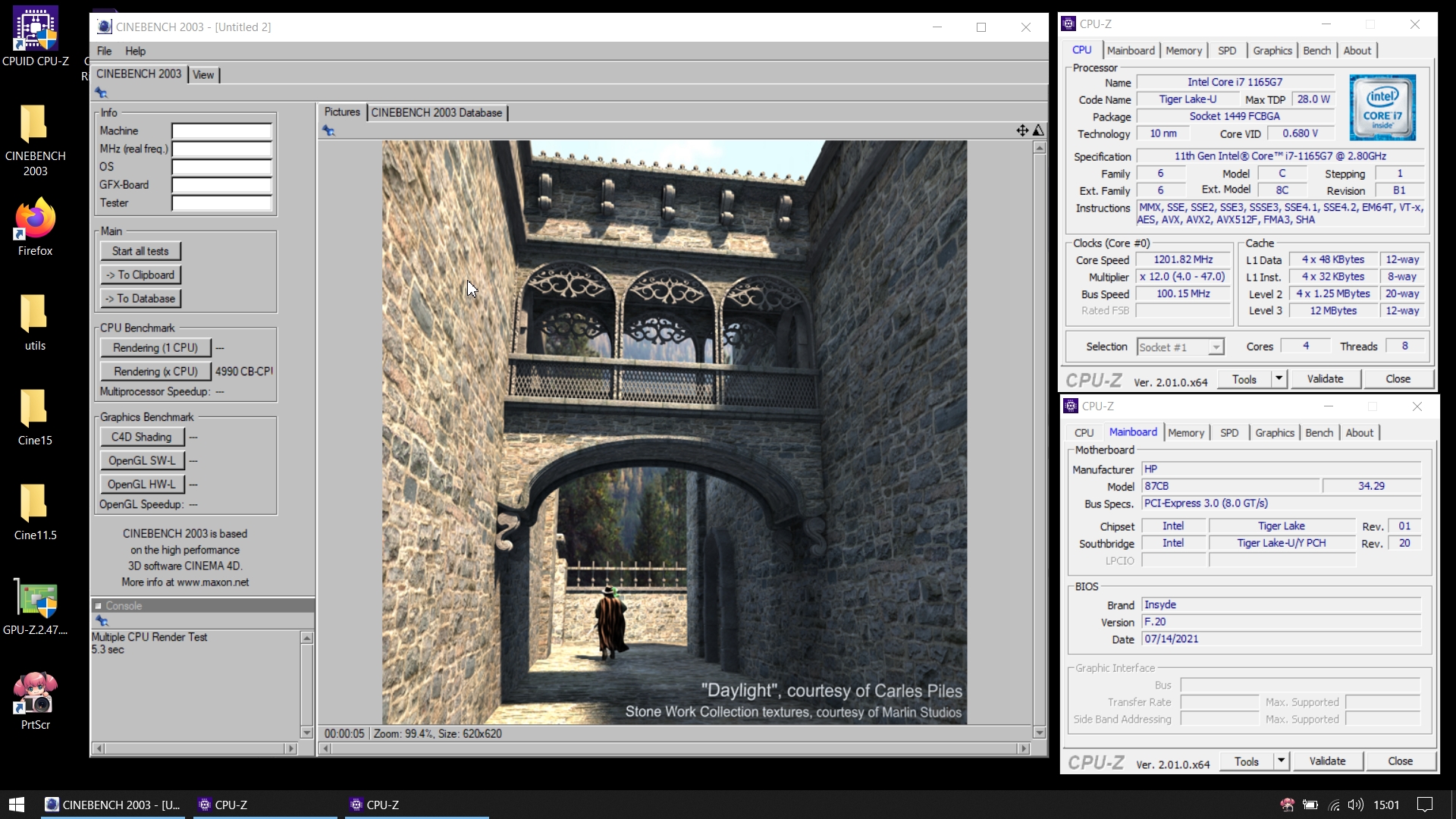Select the Pictures tab
This screenshot has height=819, width=1456.
(x=342, y=111)
